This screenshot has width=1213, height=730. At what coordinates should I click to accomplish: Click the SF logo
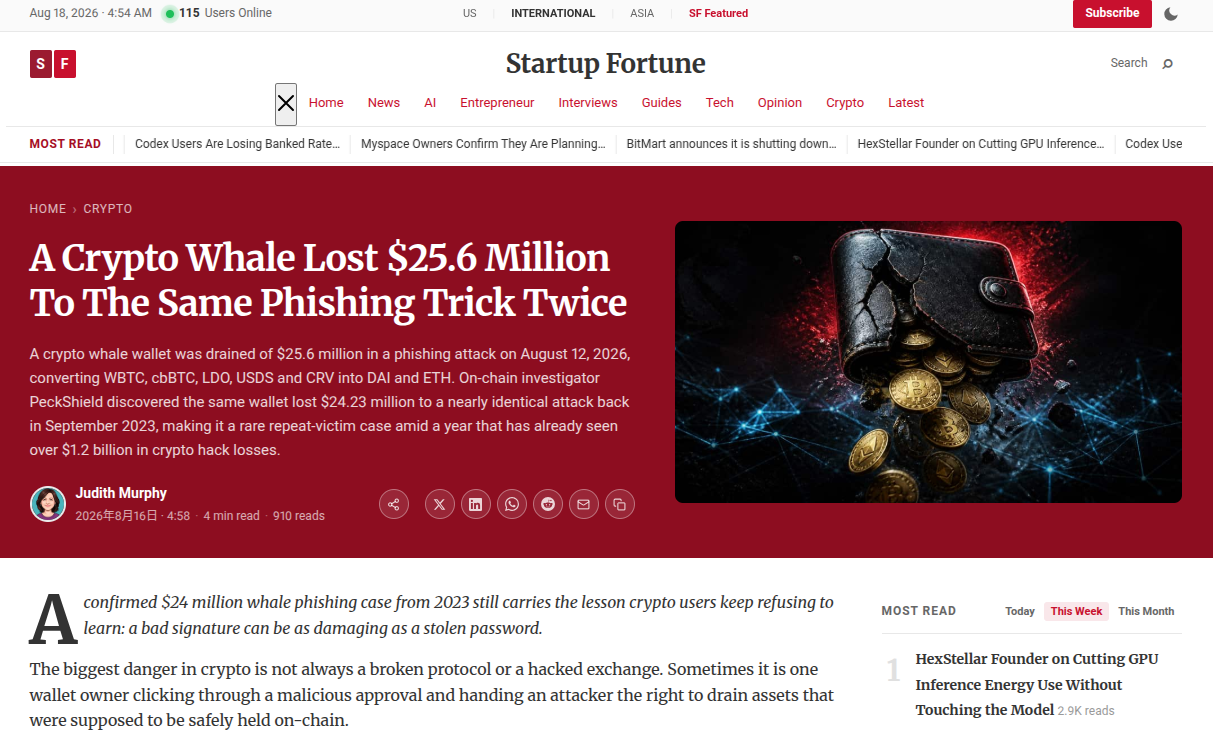point(53,64)
